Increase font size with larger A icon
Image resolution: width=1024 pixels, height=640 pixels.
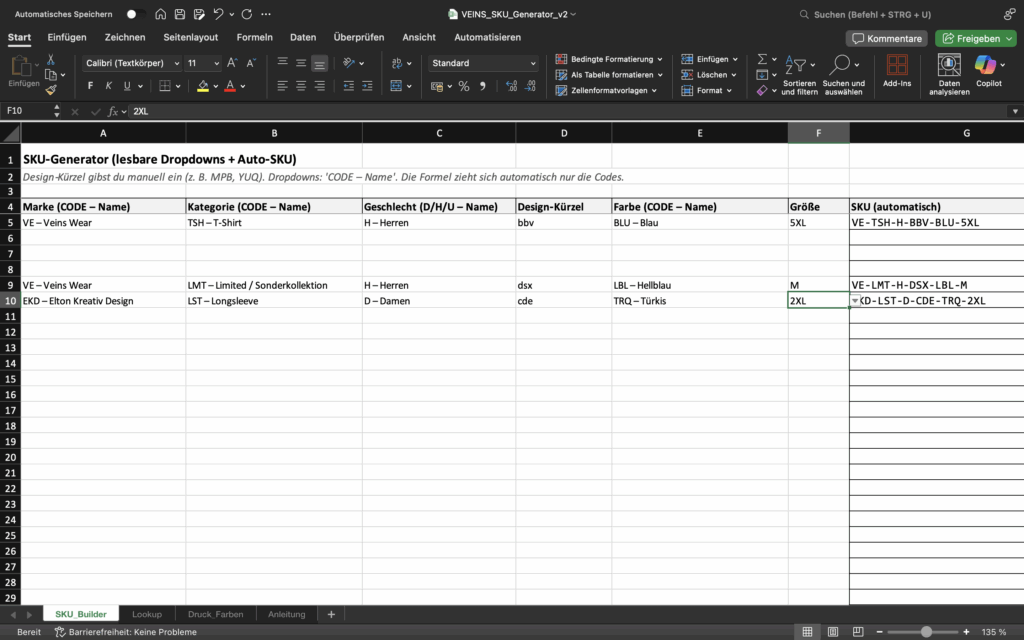pos(231,63)
